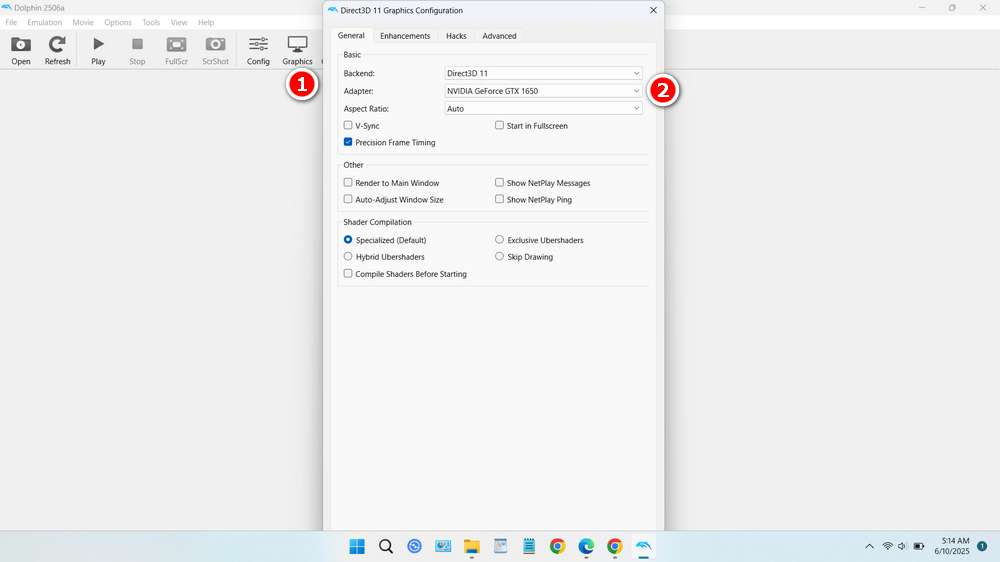Open the Config settings icon
Viewport: 1000px width, 562px height.
click(258, 50)
